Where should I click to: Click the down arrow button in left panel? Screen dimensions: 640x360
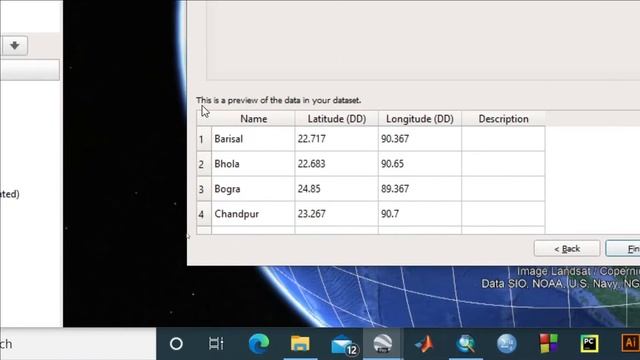click(x=15, y=45)
